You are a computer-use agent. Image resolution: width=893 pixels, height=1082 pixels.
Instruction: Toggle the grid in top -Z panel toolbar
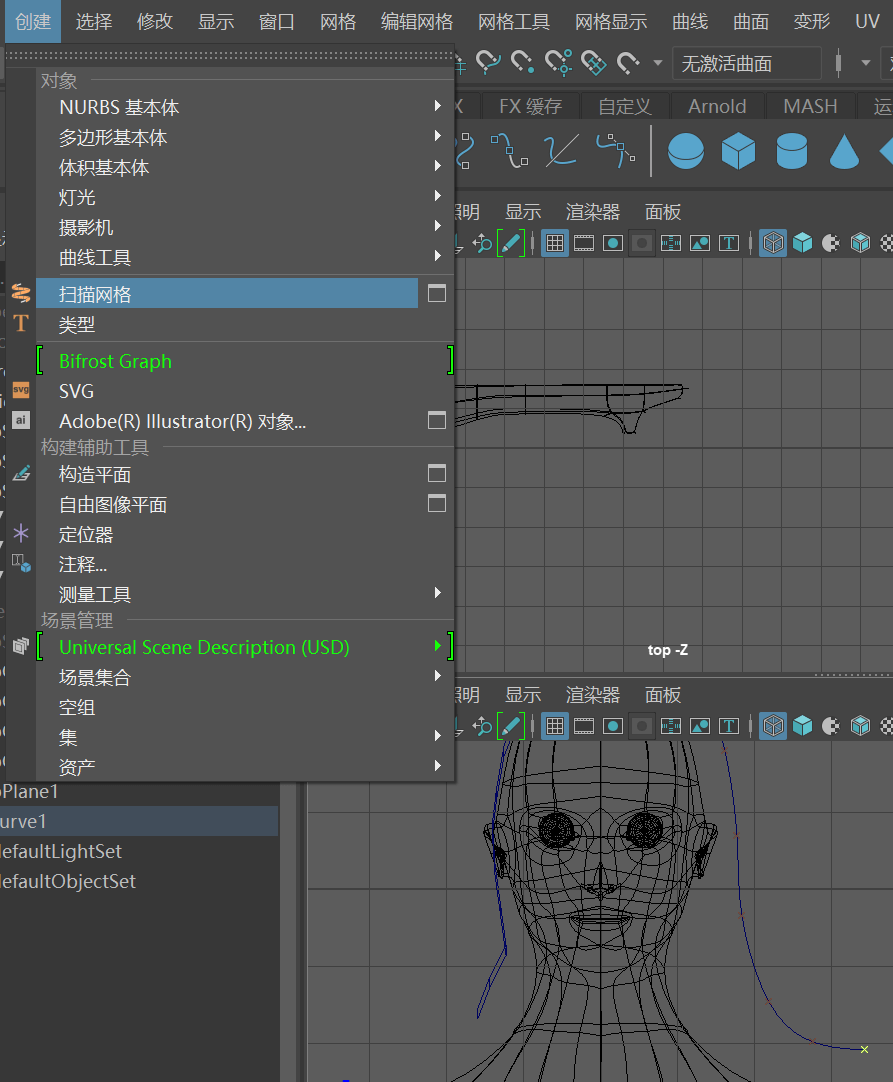click(x=555, y=243)
